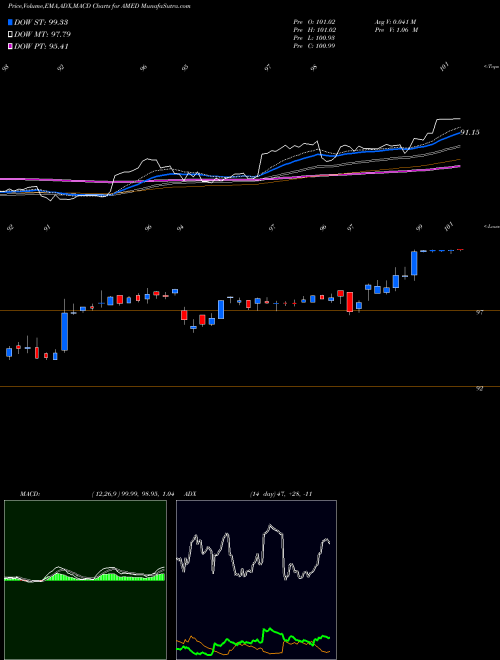Select the 'DOW ST: 99.33' legend label

[41, 23]
